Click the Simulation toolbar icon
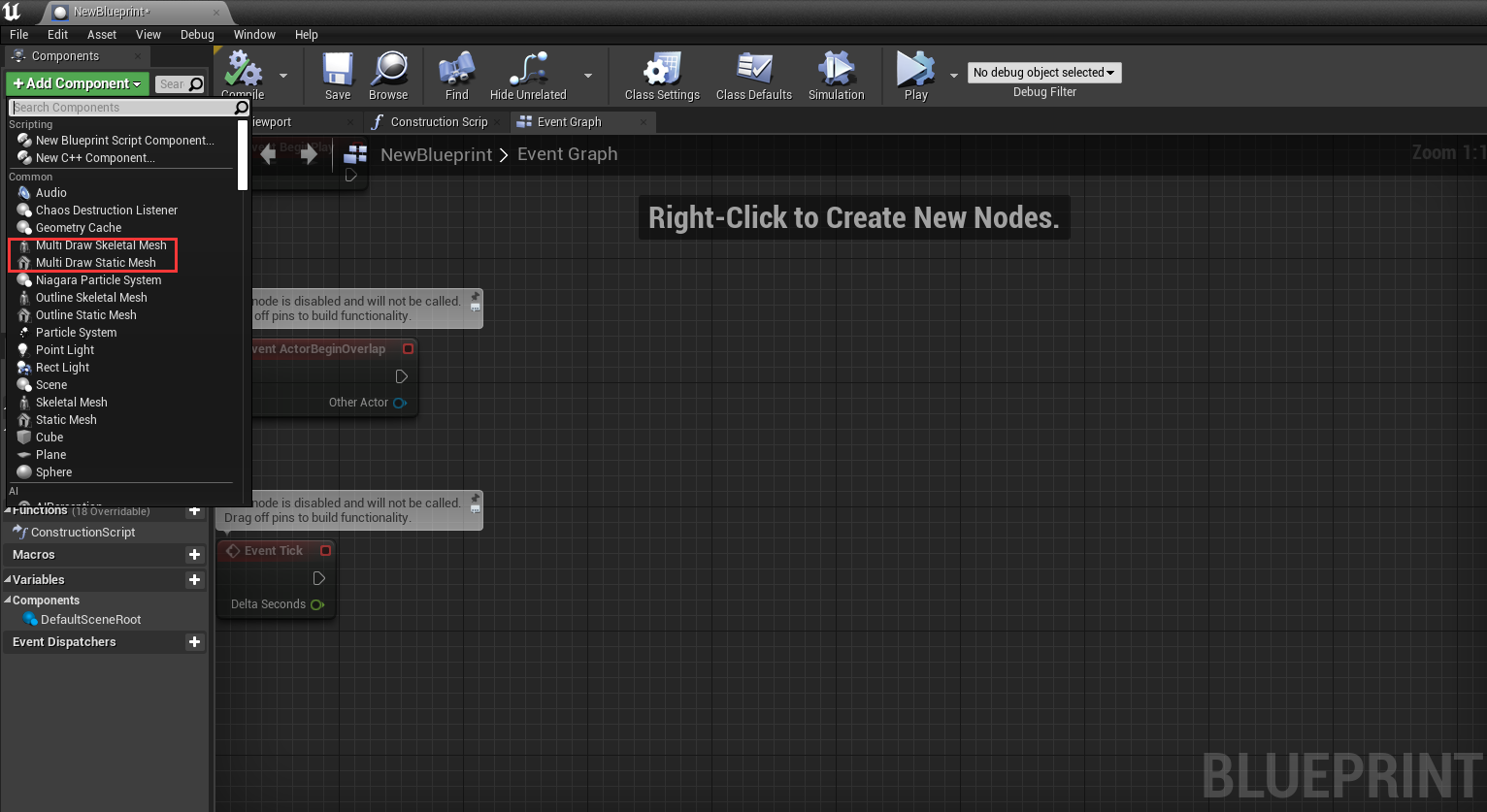The image size is (1487, 812). [837, 70]
